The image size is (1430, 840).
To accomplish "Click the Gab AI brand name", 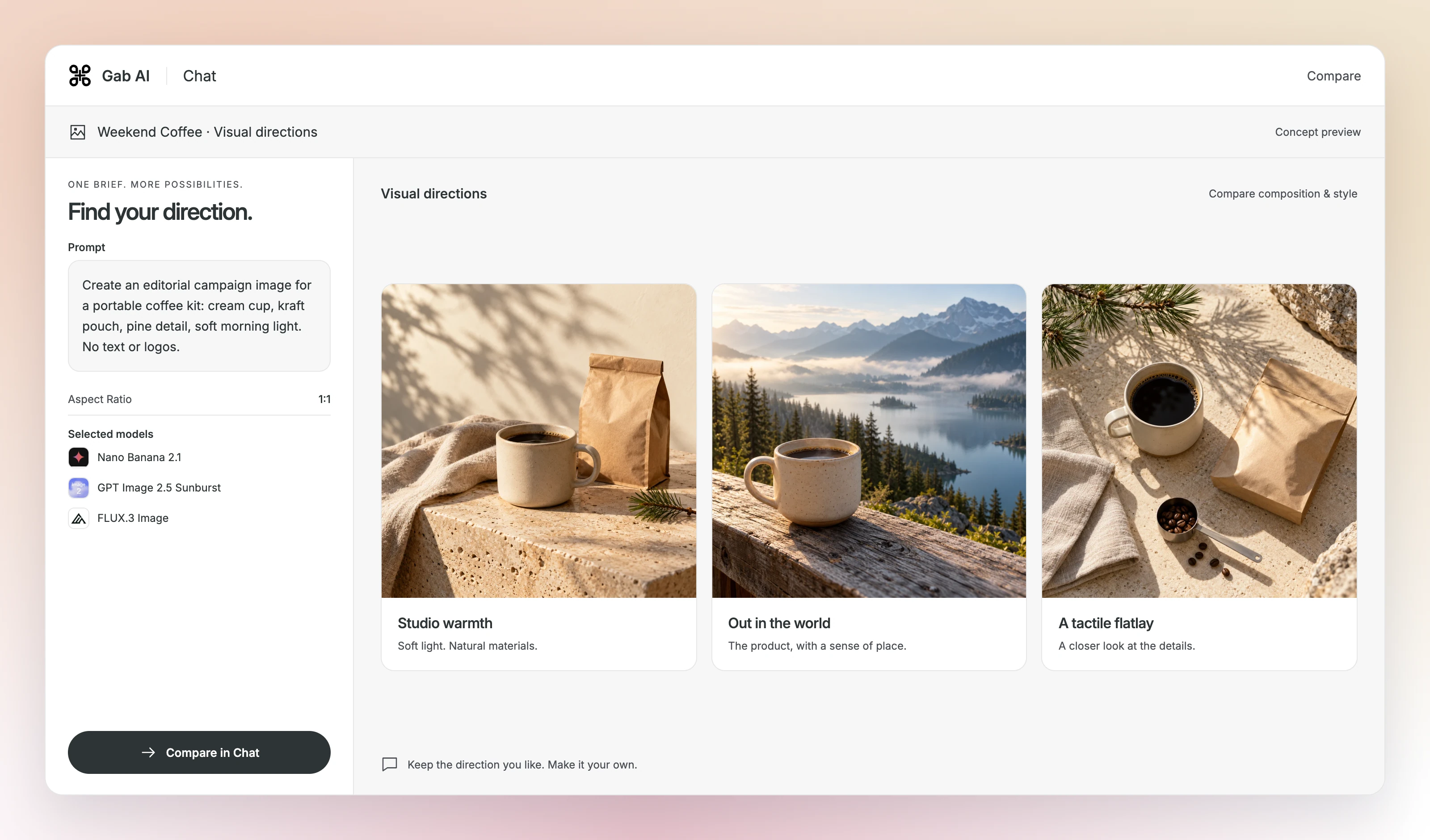I will pyautogui.click(x=126, y=76).
